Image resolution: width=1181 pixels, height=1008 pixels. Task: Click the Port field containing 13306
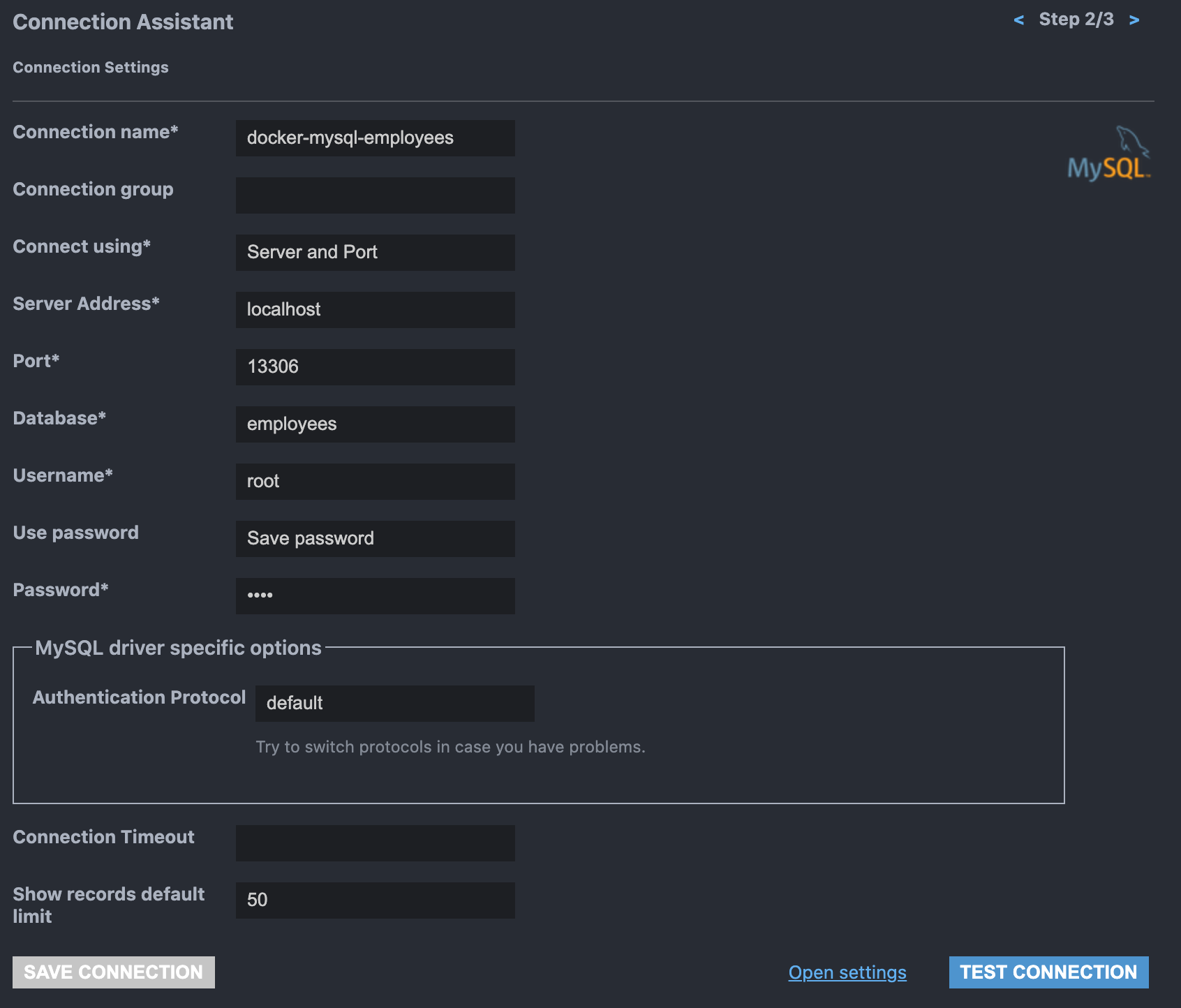[x=375, y=366]
